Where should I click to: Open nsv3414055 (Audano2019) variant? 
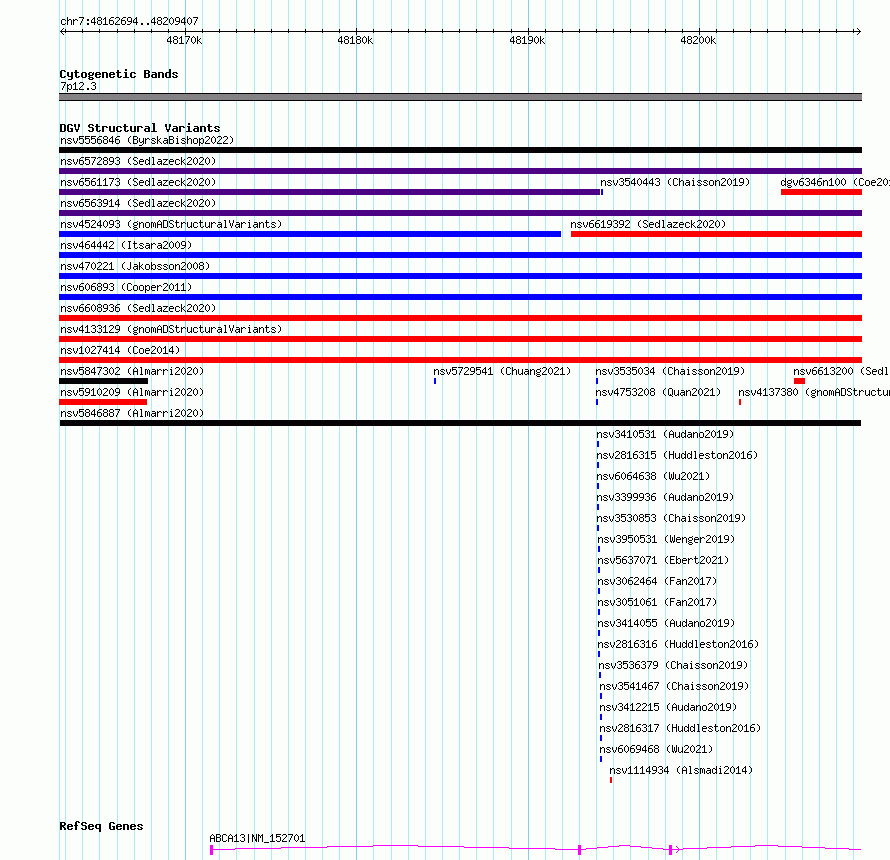(666, 623)
